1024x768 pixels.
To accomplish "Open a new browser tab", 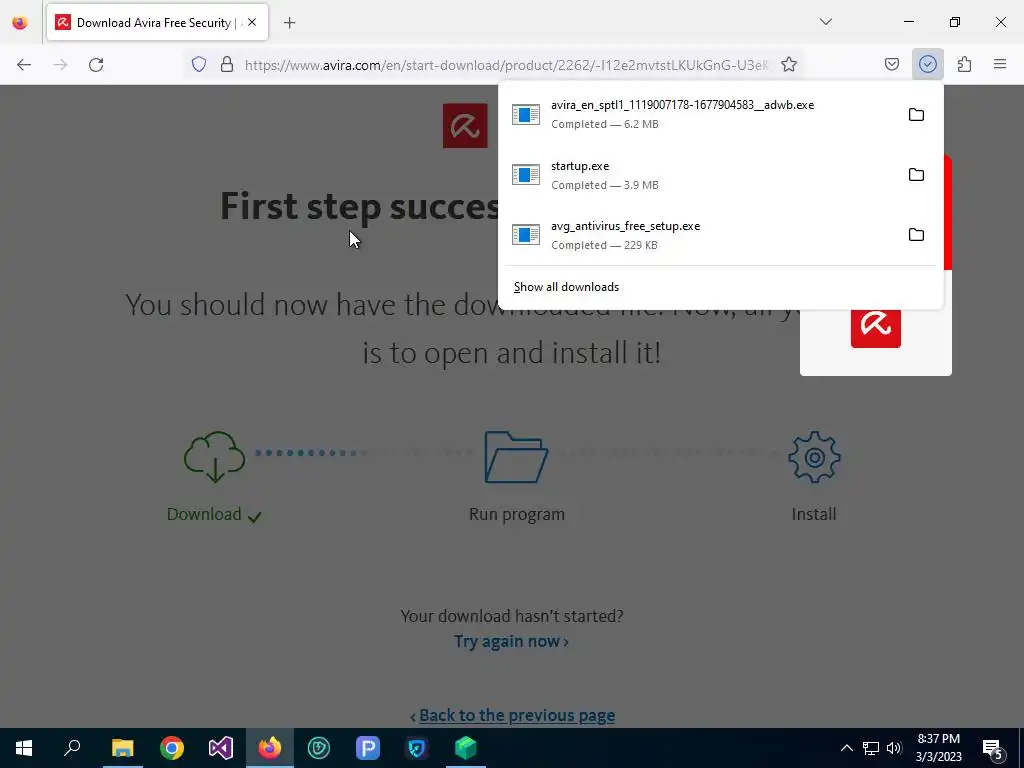I will tap(289, 23).
